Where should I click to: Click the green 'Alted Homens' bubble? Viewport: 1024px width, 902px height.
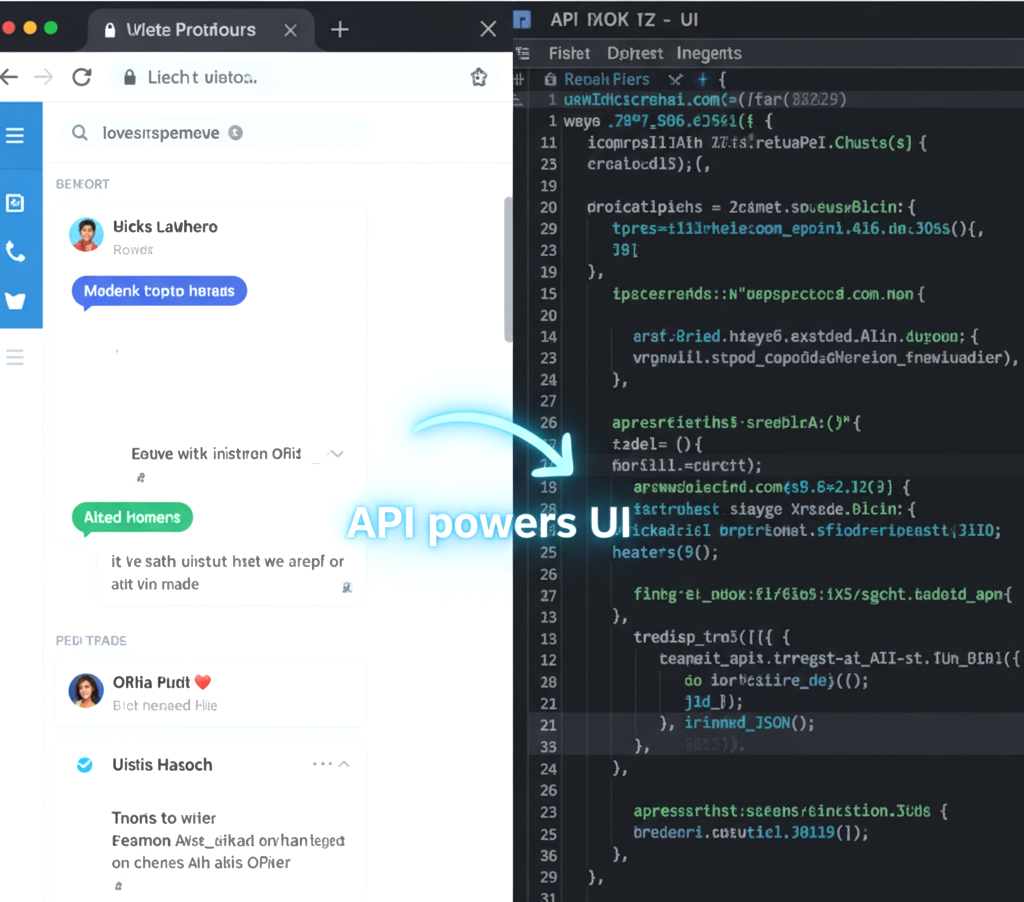[132, 517]
